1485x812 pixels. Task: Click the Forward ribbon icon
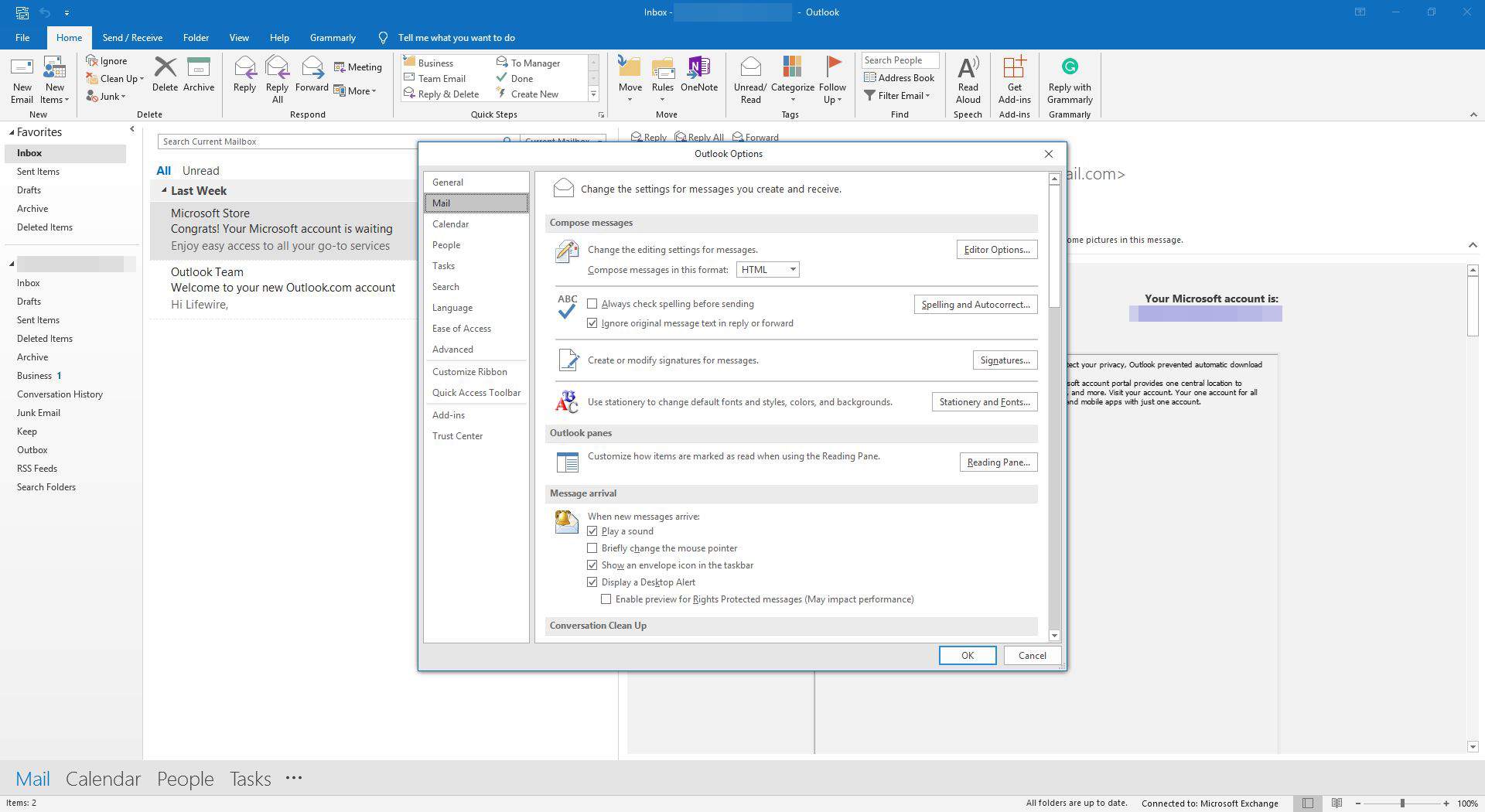[x=312, y=67]
